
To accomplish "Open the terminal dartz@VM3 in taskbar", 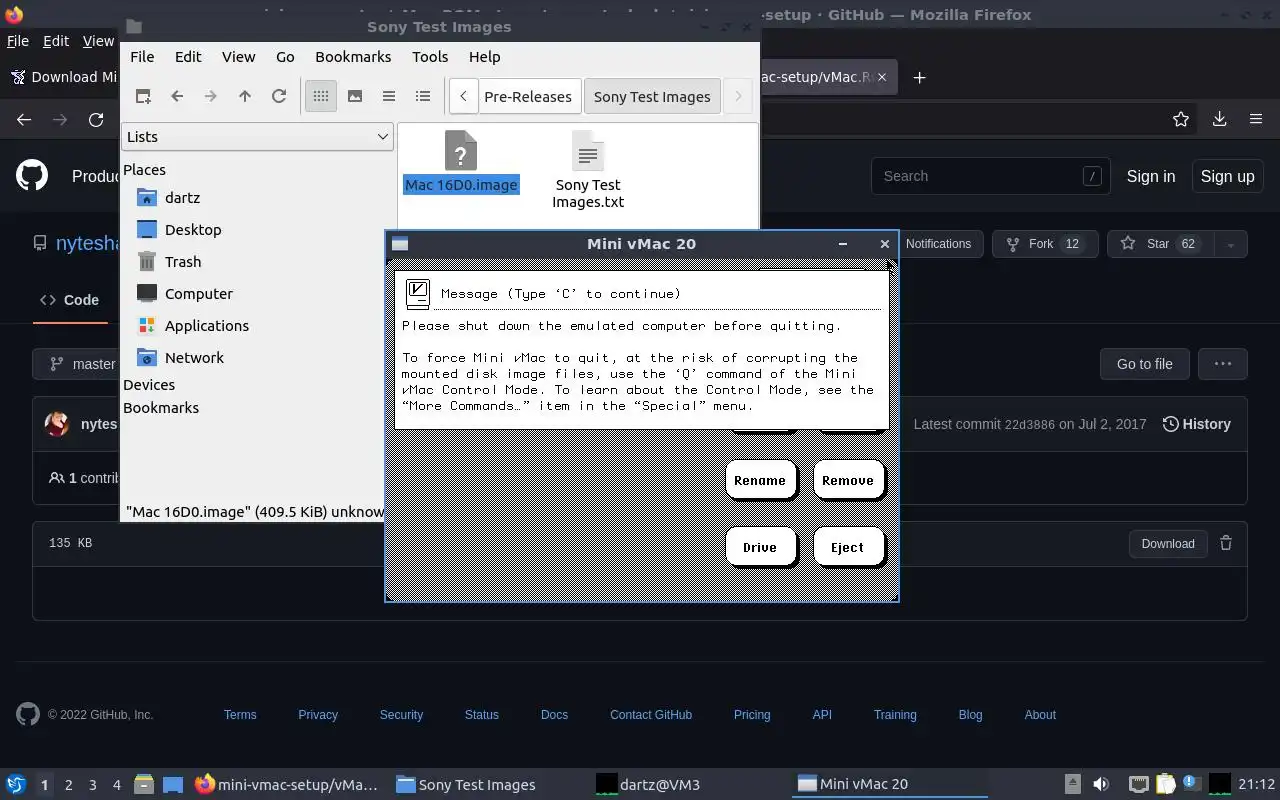I will click(x=647, y=785).
